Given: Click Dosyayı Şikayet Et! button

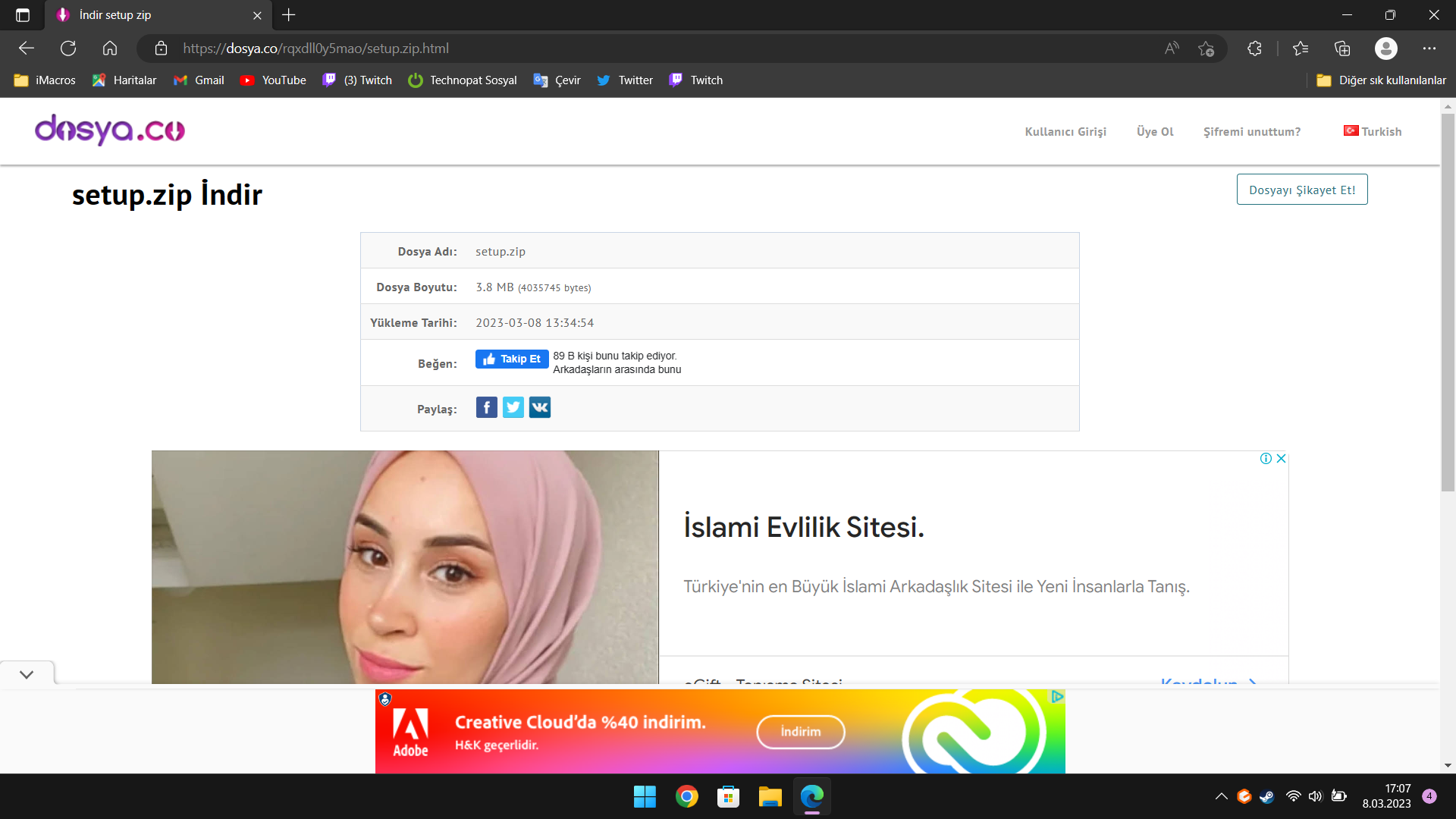Looking at the screenshot, I should click(x=1302, y=190).
